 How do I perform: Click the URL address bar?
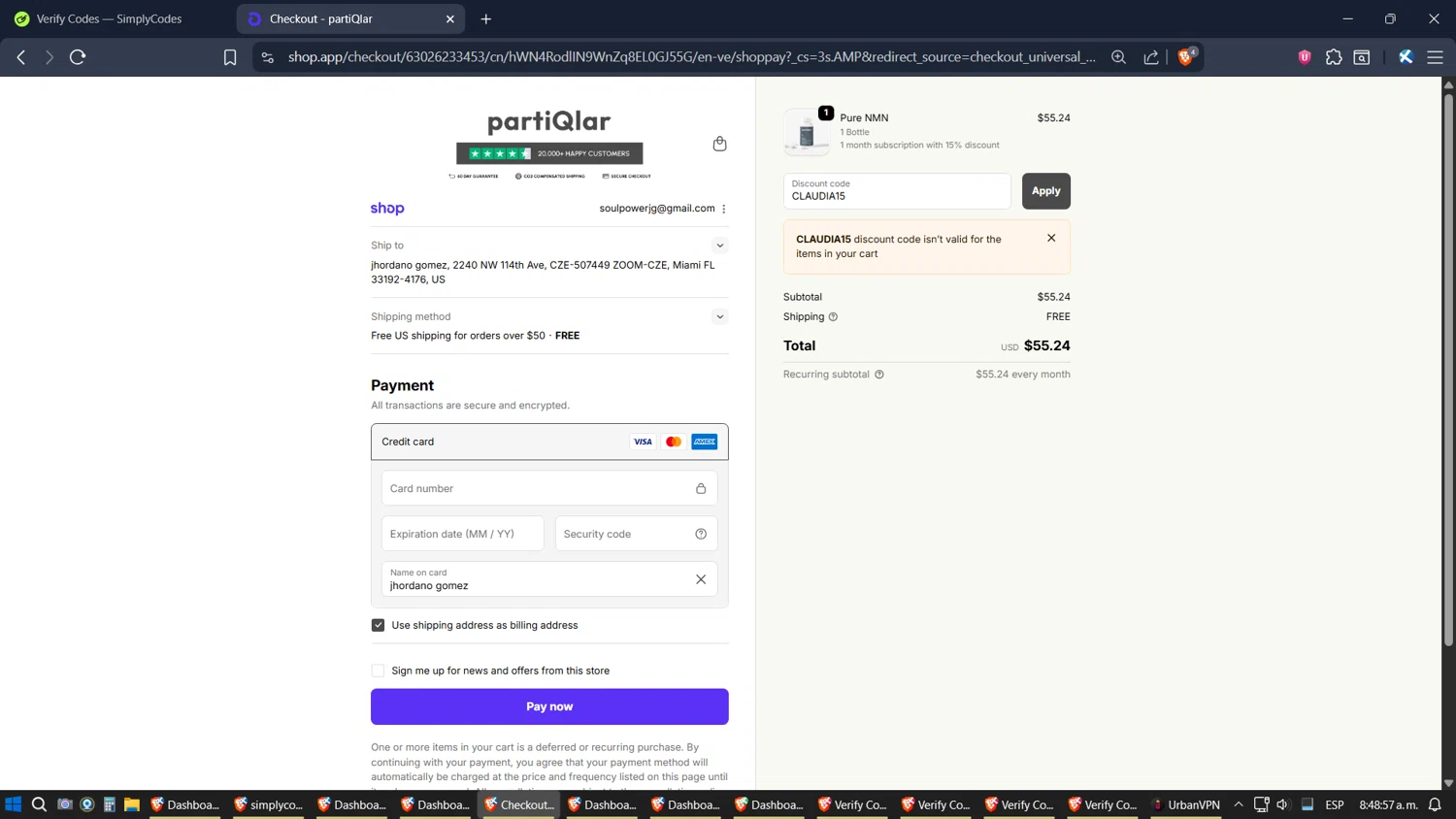pyautogui.click(x=691, y=57)
